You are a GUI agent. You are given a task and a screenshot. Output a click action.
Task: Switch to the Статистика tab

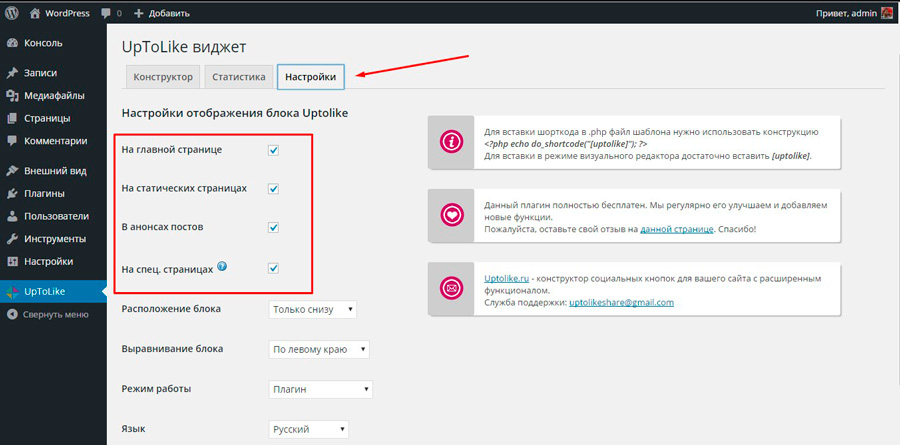(x=239, y=77)
